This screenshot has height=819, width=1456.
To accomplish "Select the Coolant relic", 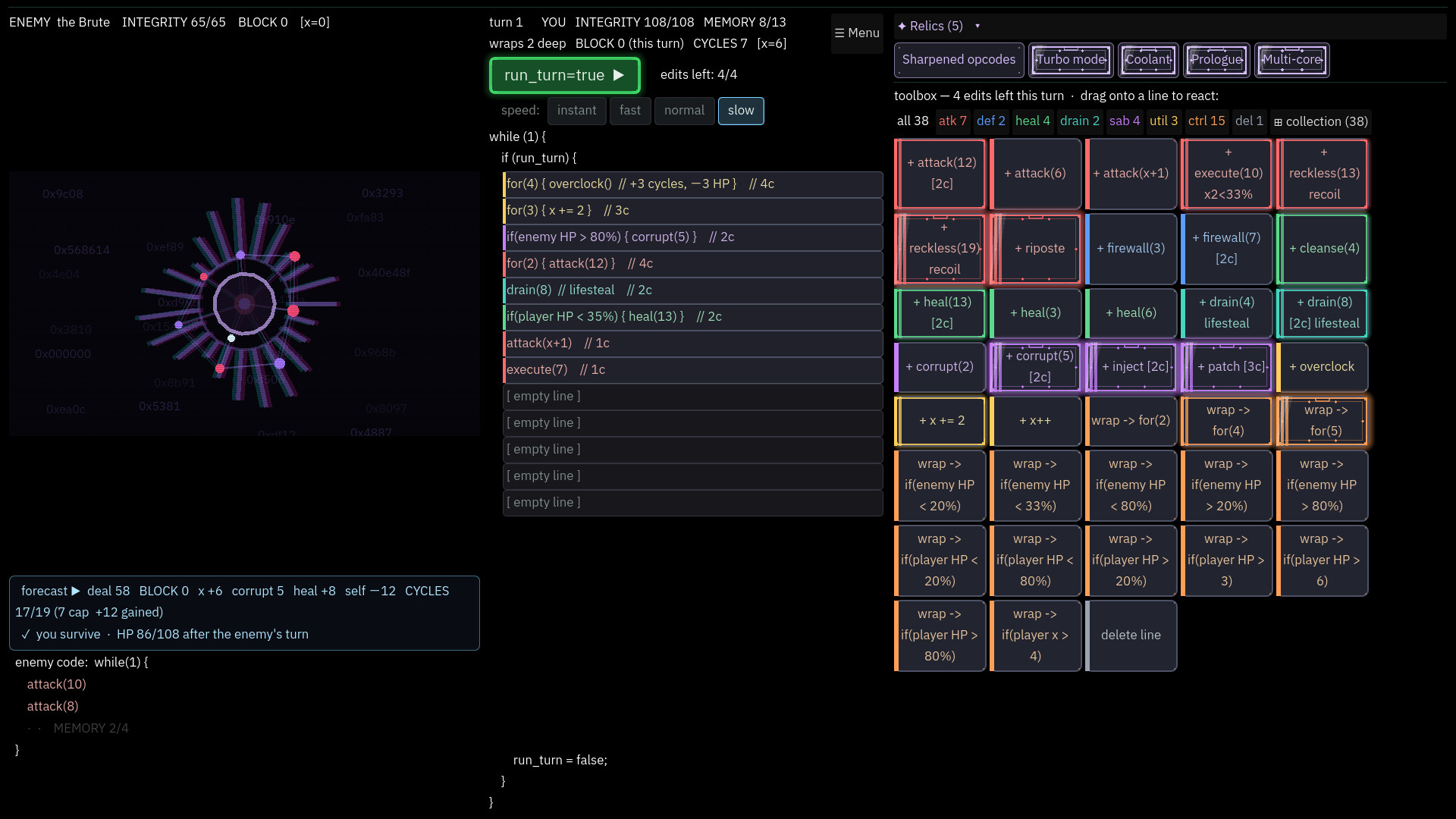I will (1148, 60).
